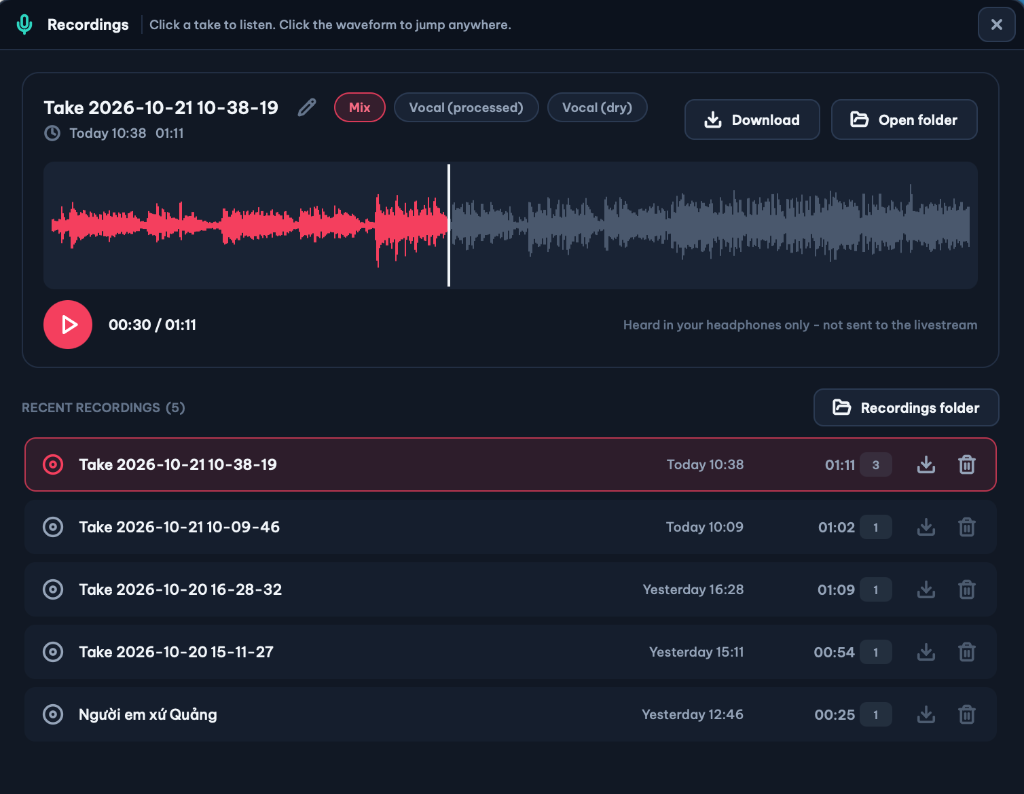Screen dimensions: 1024x794
Task: Click the Download button for the current take
Action: point(752,119)
